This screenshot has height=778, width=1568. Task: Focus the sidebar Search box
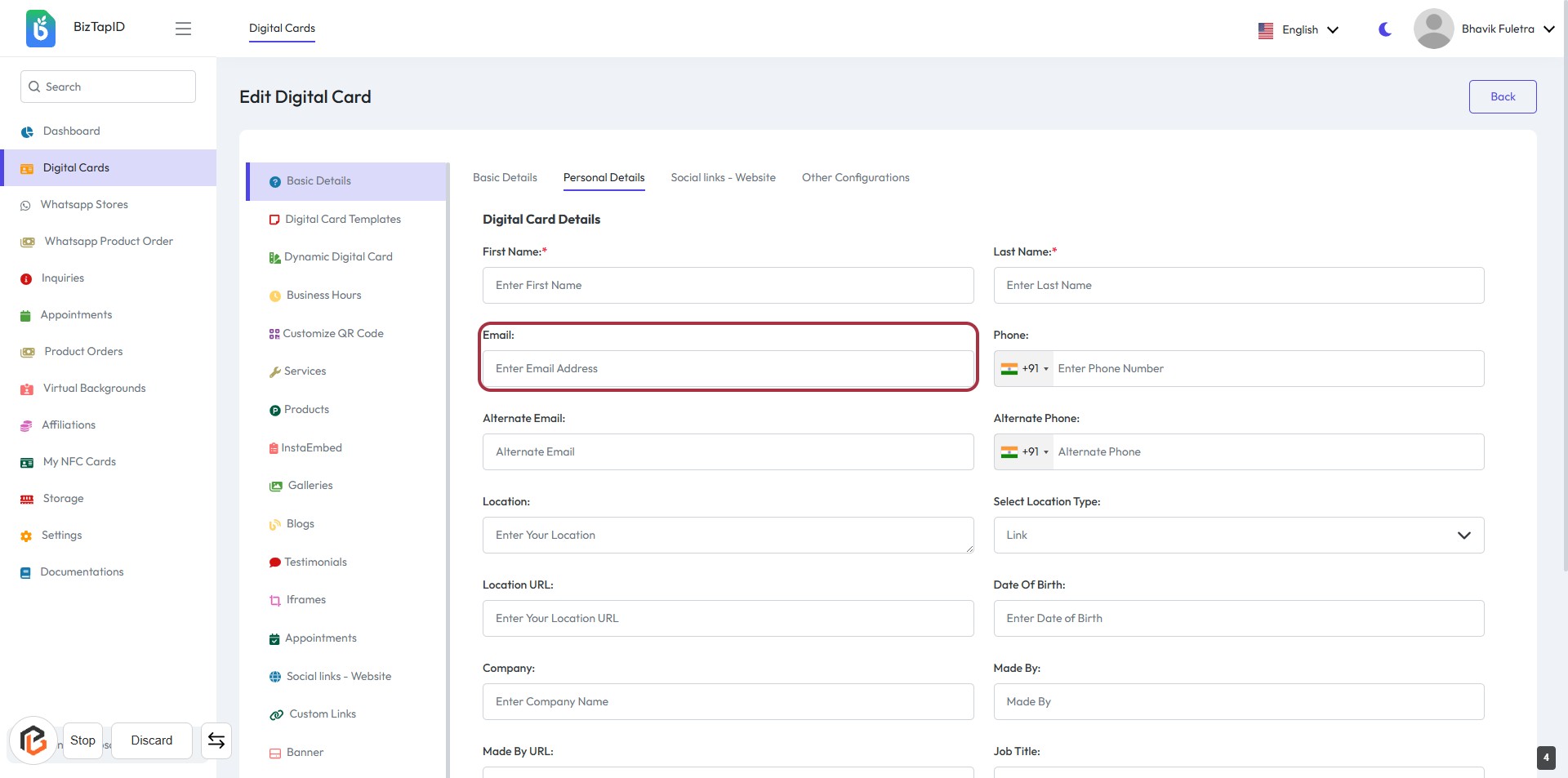pyautogui.click(x=108, y=87)
